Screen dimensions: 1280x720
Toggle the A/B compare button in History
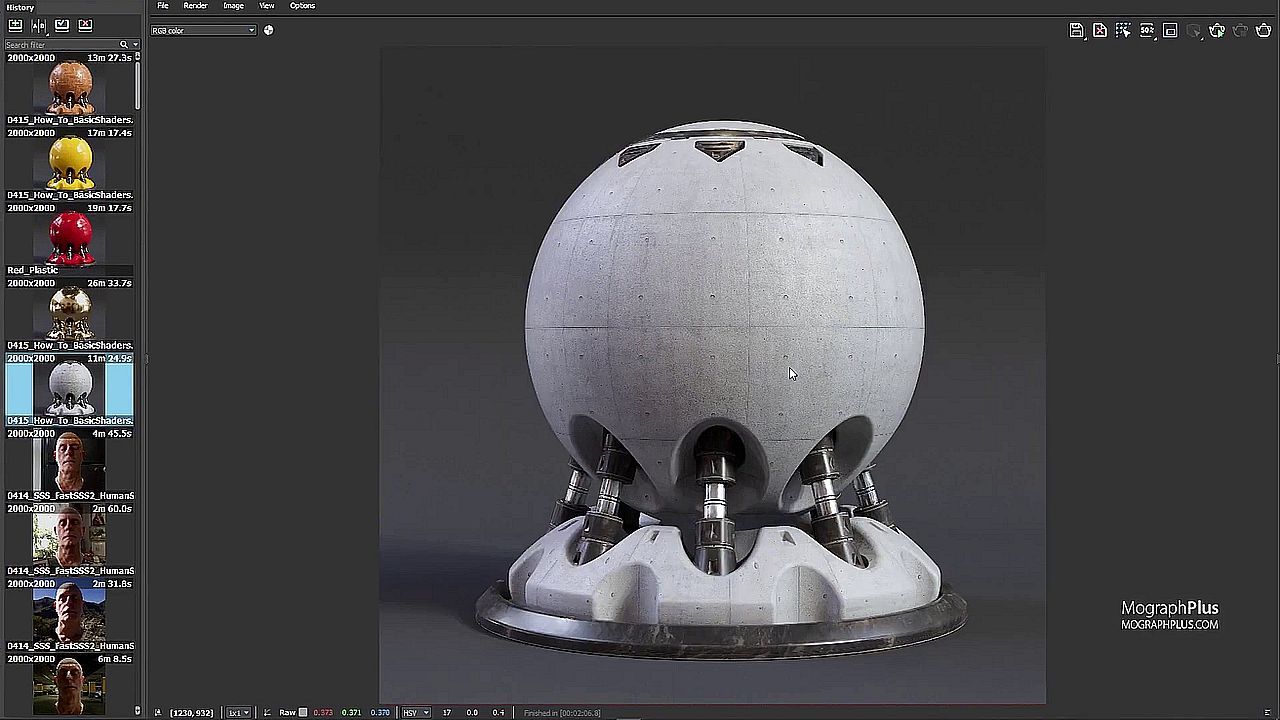pyautogui.click(x=38, y=25)
